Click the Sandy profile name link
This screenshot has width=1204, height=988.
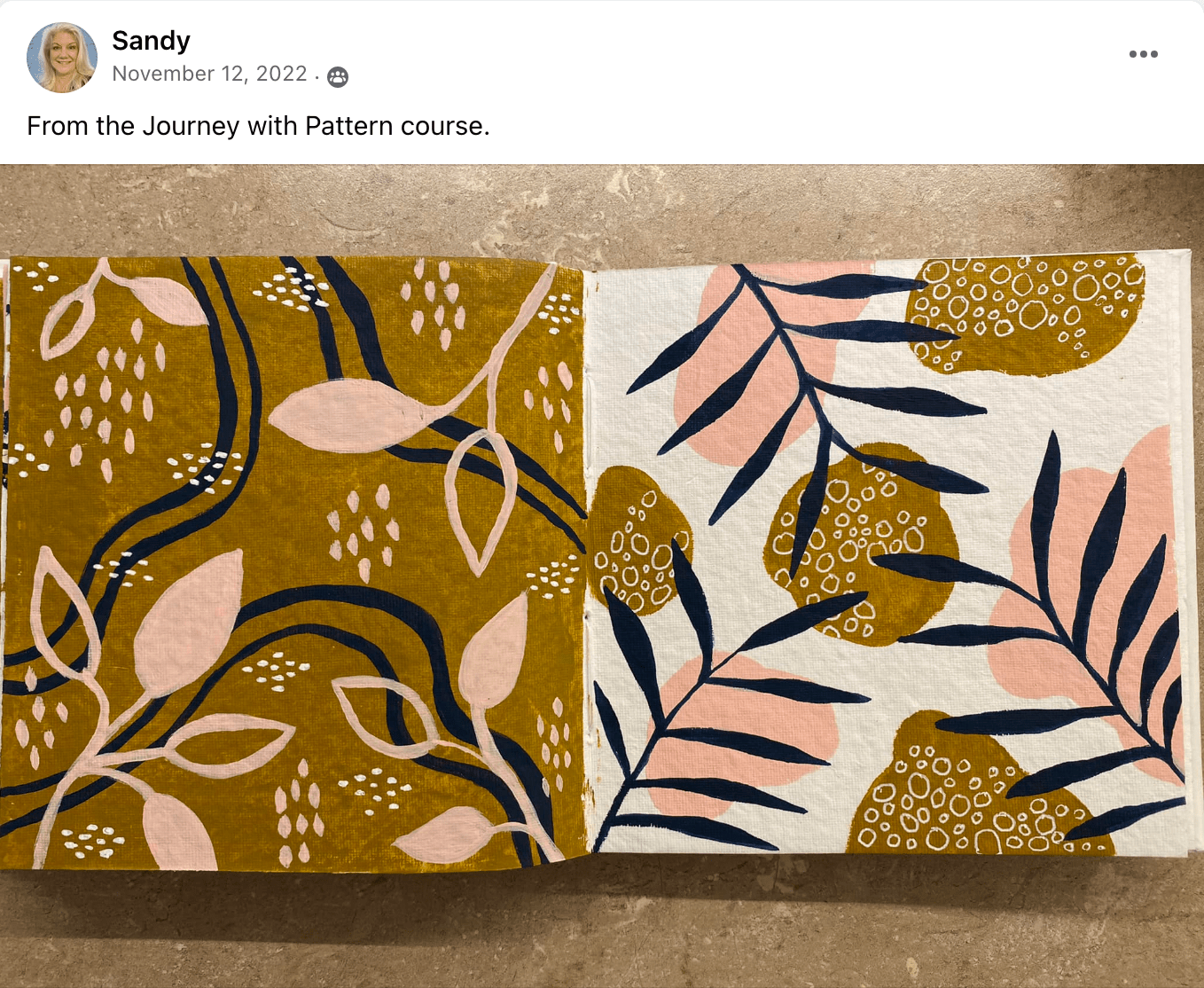[151, 41]
